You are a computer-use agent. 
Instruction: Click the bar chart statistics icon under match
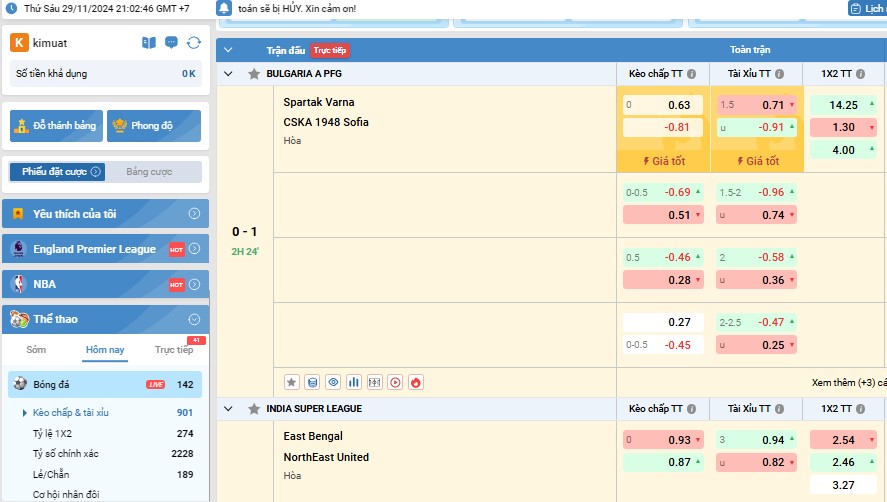[x=354, y=382]
